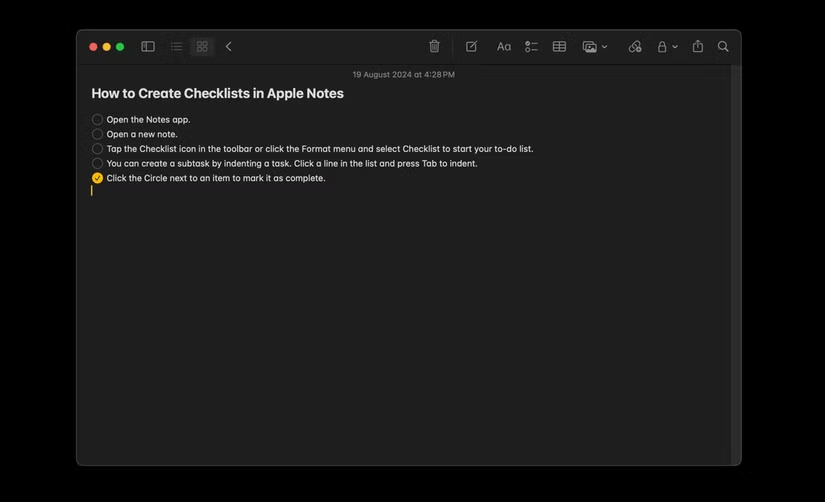Check off 'Open the Notes app.'
825x502 pixels.
(x=97, y=119)
